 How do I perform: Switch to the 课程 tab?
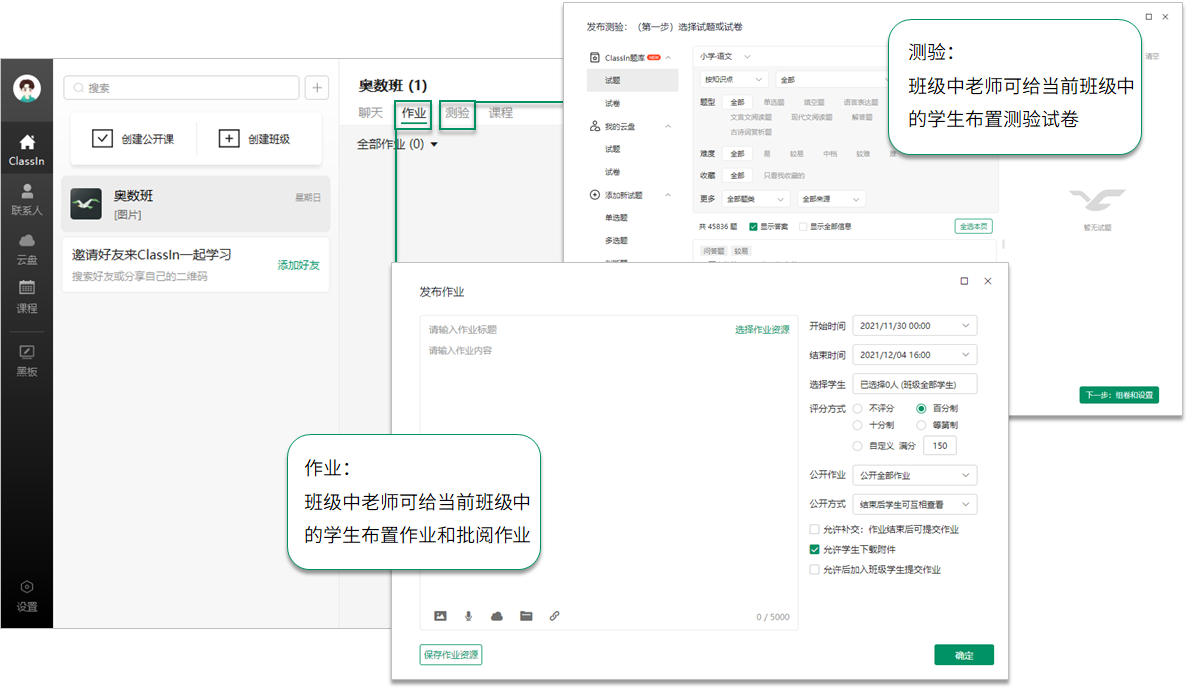point(500,113)
